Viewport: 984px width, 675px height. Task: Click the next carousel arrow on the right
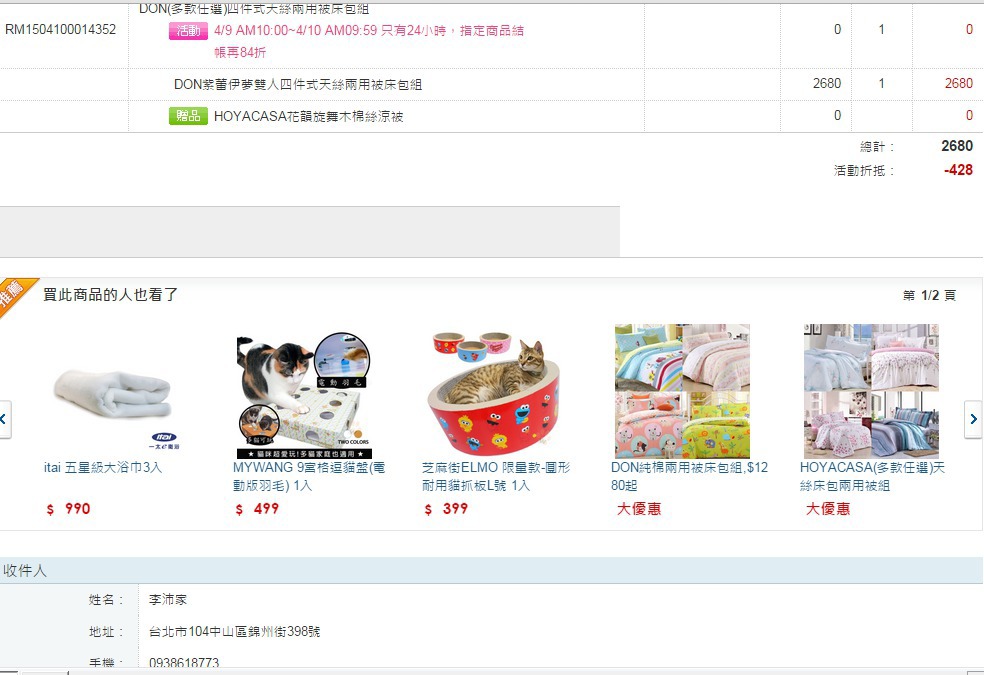(973, 419)
